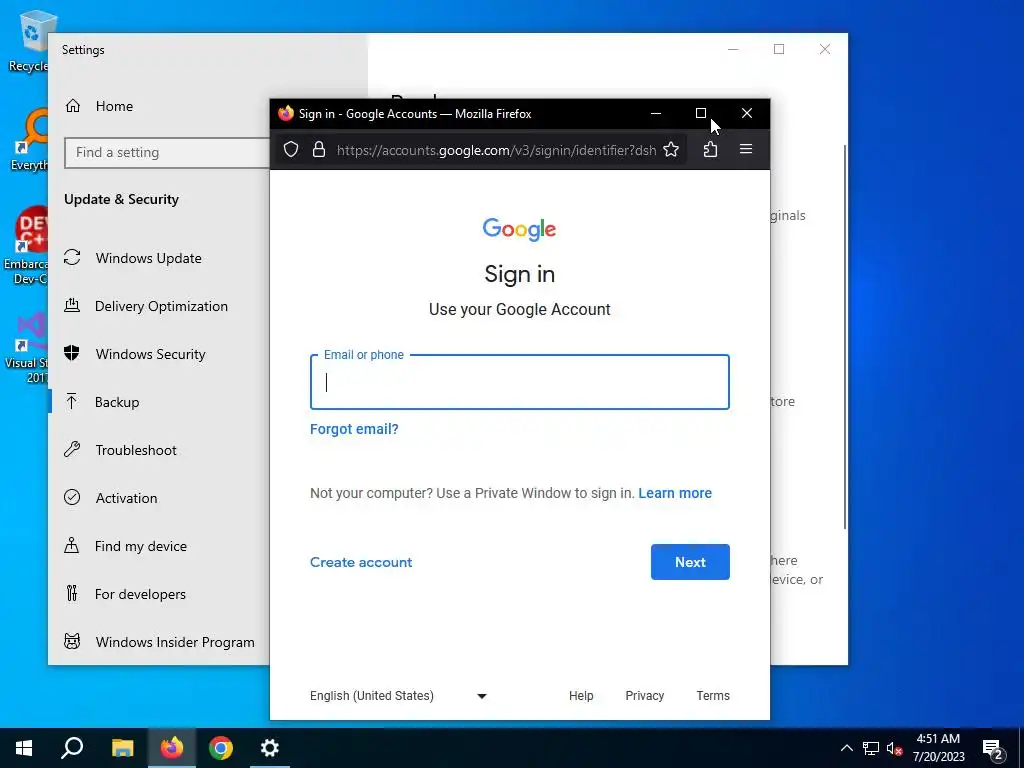Image resolution: width=1024 pixels, height=768 pixels.
Task: Click the Delivery Optimization icon
Action: tap(72, 305)
